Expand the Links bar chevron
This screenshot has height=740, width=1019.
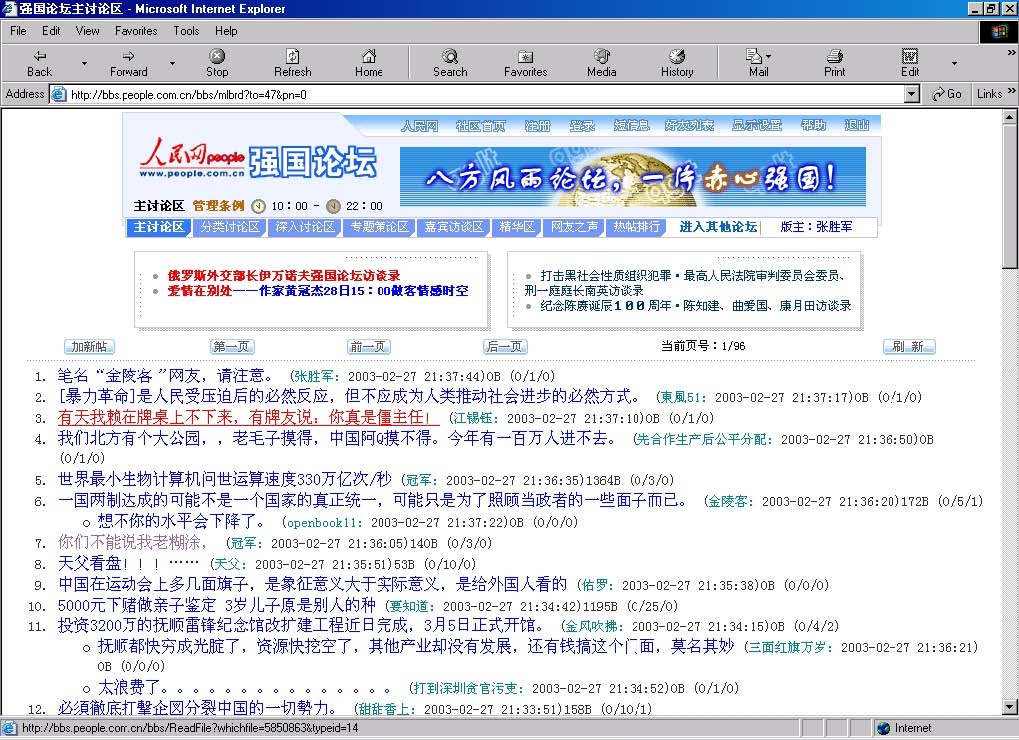1011,90
